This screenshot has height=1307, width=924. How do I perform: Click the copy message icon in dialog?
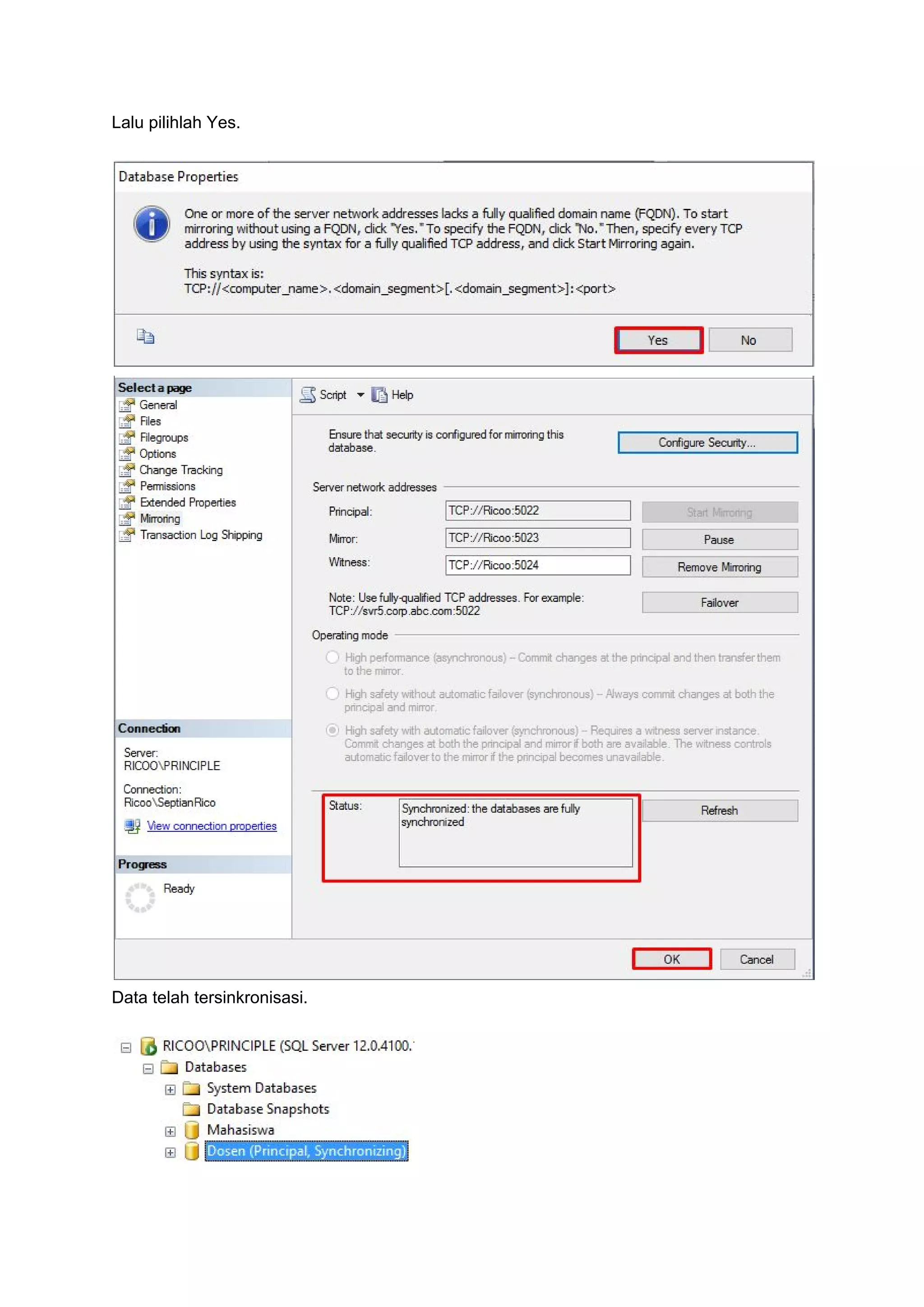click(145, 337)
